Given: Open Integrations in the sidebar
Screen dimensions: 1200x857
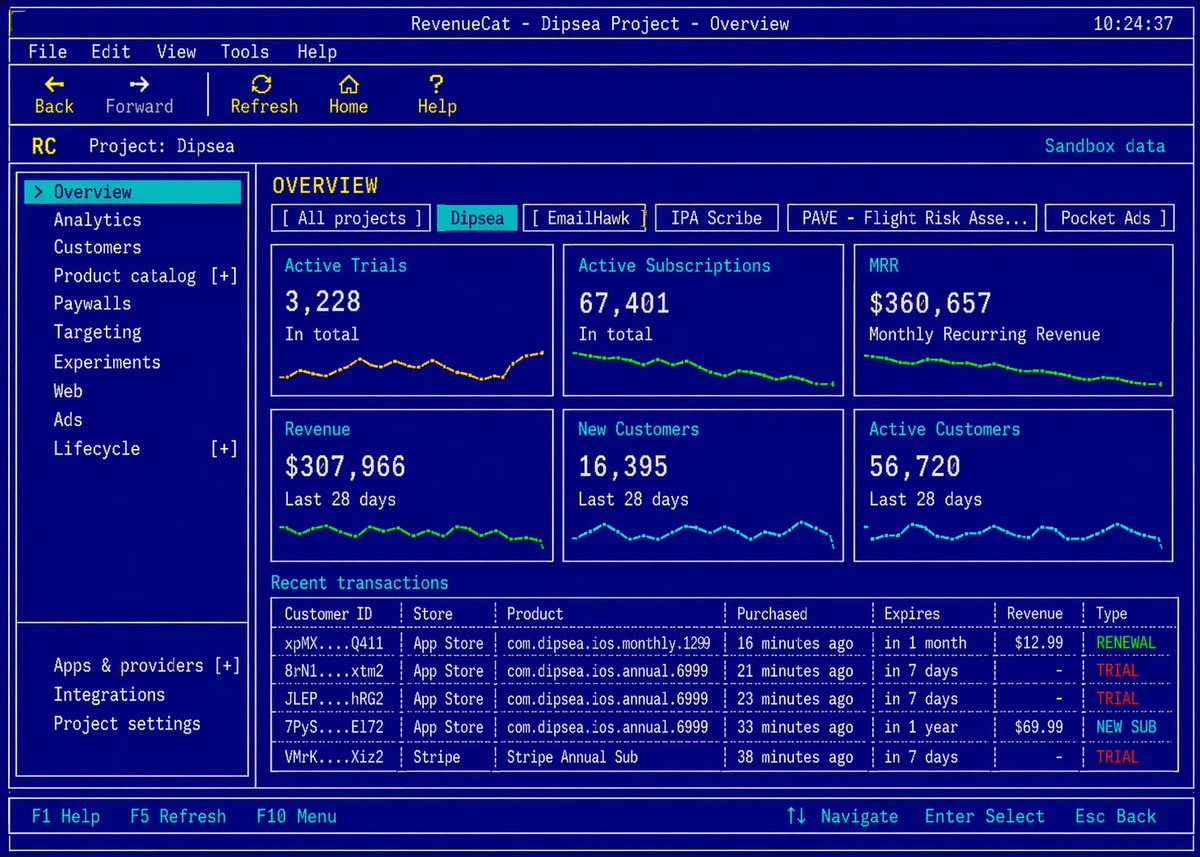Looking at the screenshot, I should [109, 695].
